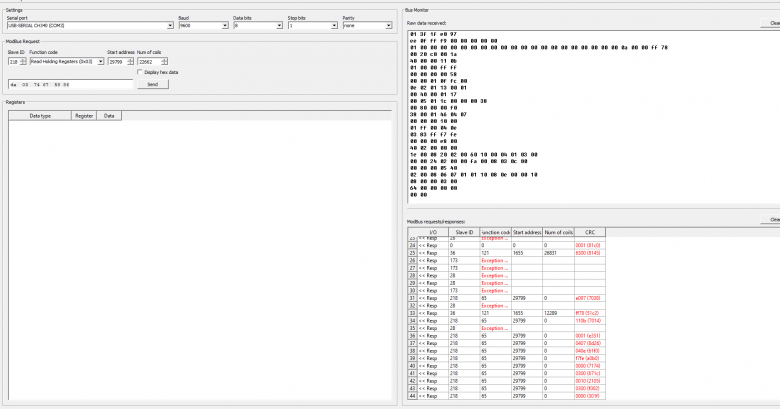This screenshot has height=409, width=780.
Task: Click the Function code column header
Action: pyautogui.click(x=495, y=232)
